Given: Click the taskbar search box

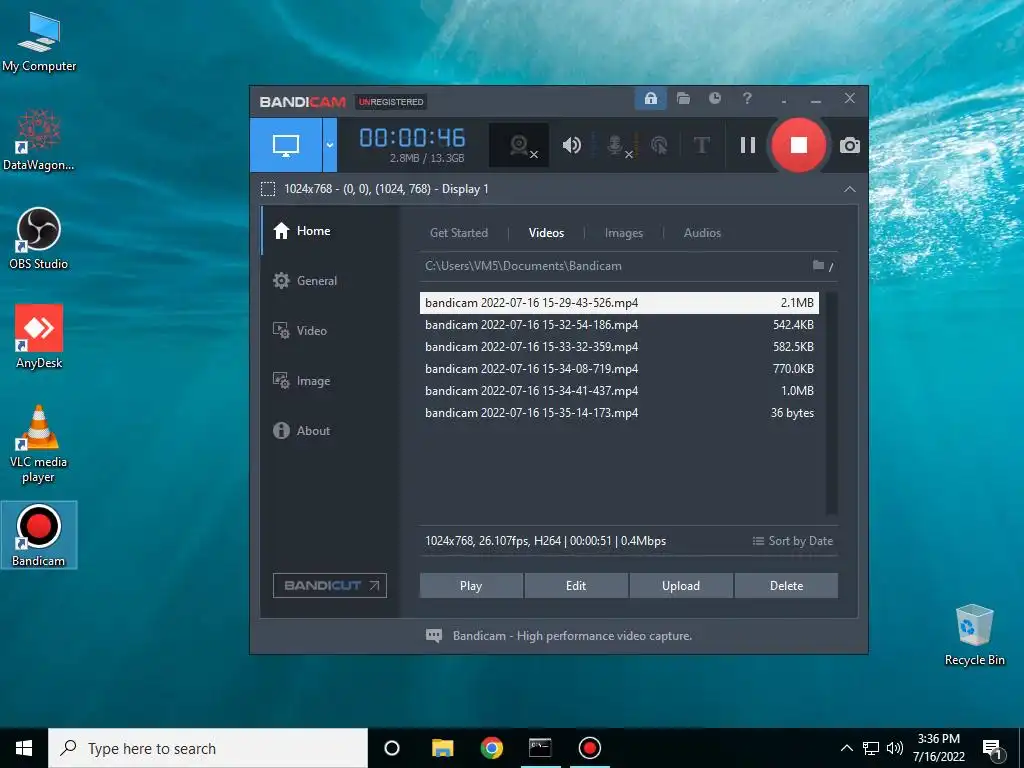Looking at the screenshot, I should 208,748.
